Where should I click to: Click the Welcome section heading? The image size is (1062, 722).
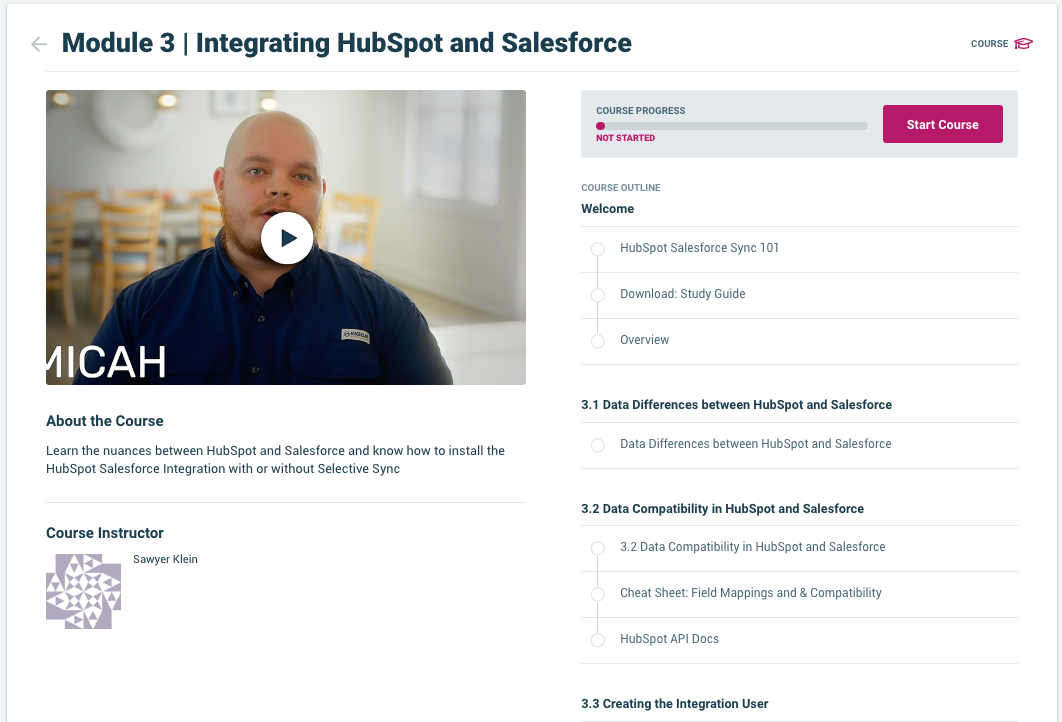[x=608, y=209]
